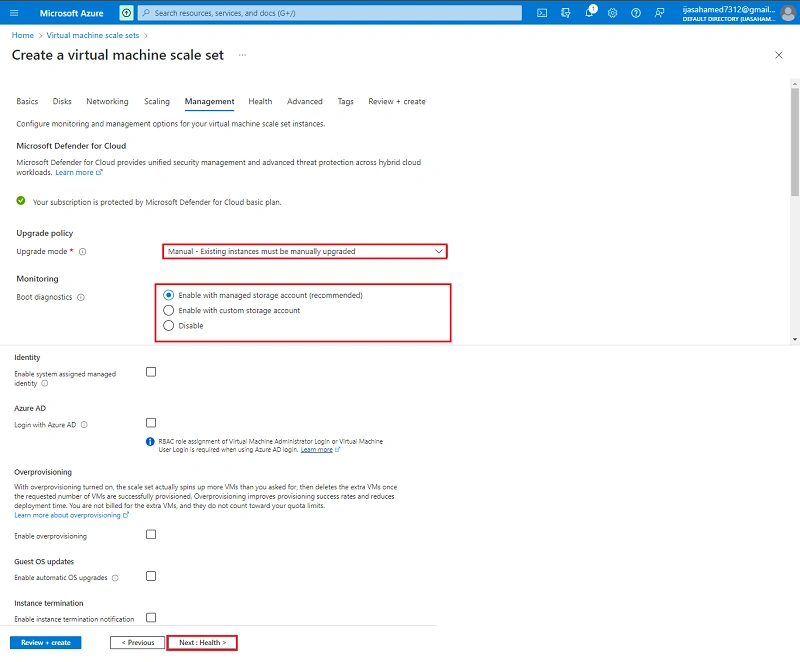Show info for automatic OS upgrades
The image size is (800, 662).
point(115,578)
